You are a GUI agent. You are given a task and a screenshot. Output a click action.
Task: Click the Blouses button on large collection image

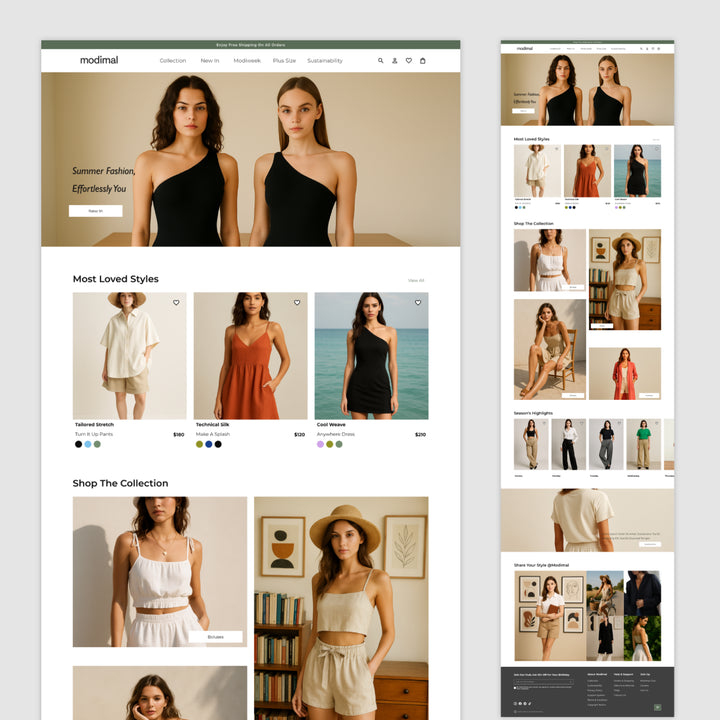(215, 636)
